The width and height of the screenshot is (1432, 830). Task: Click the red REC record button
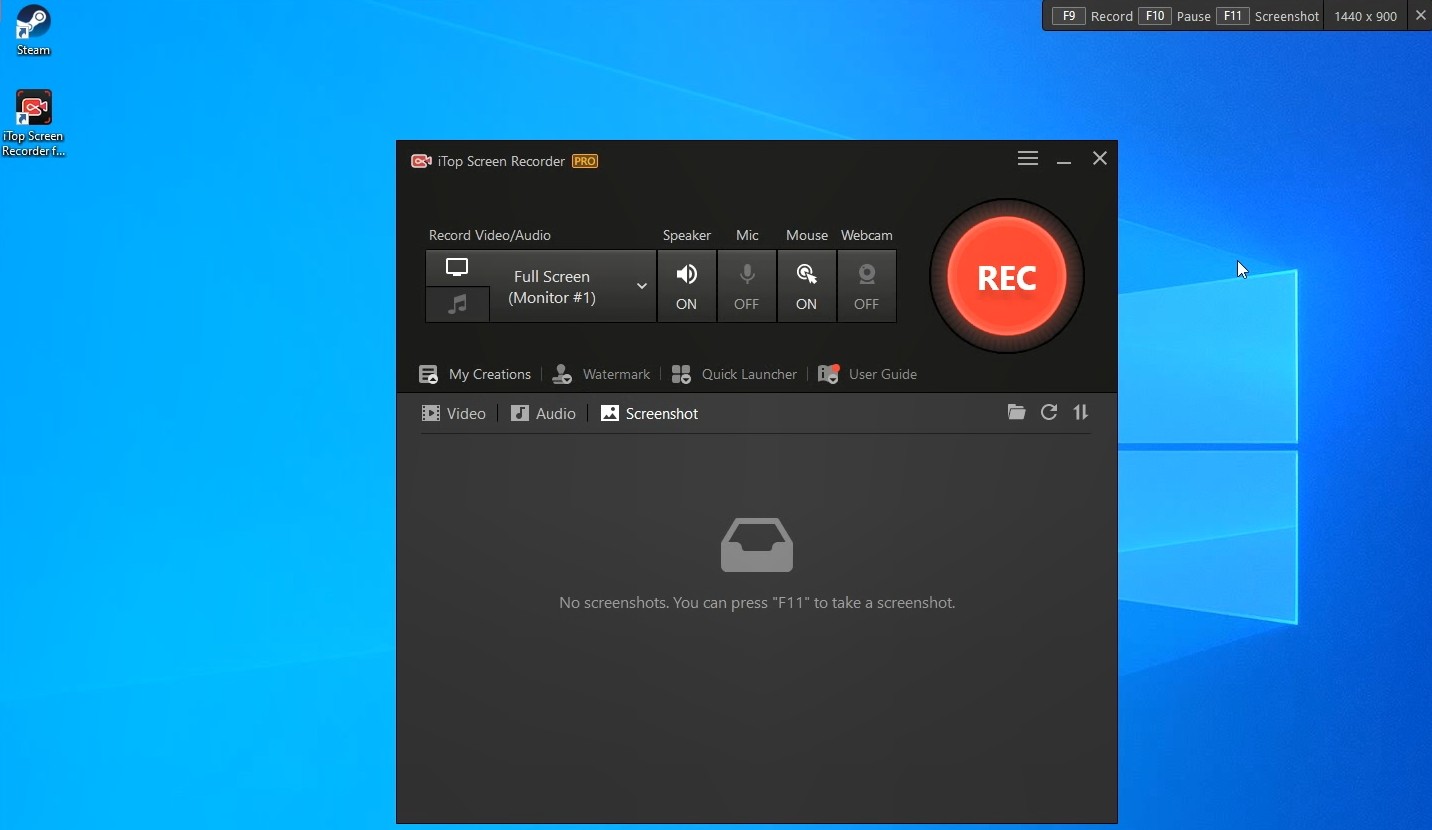(x=1006, y=277)
